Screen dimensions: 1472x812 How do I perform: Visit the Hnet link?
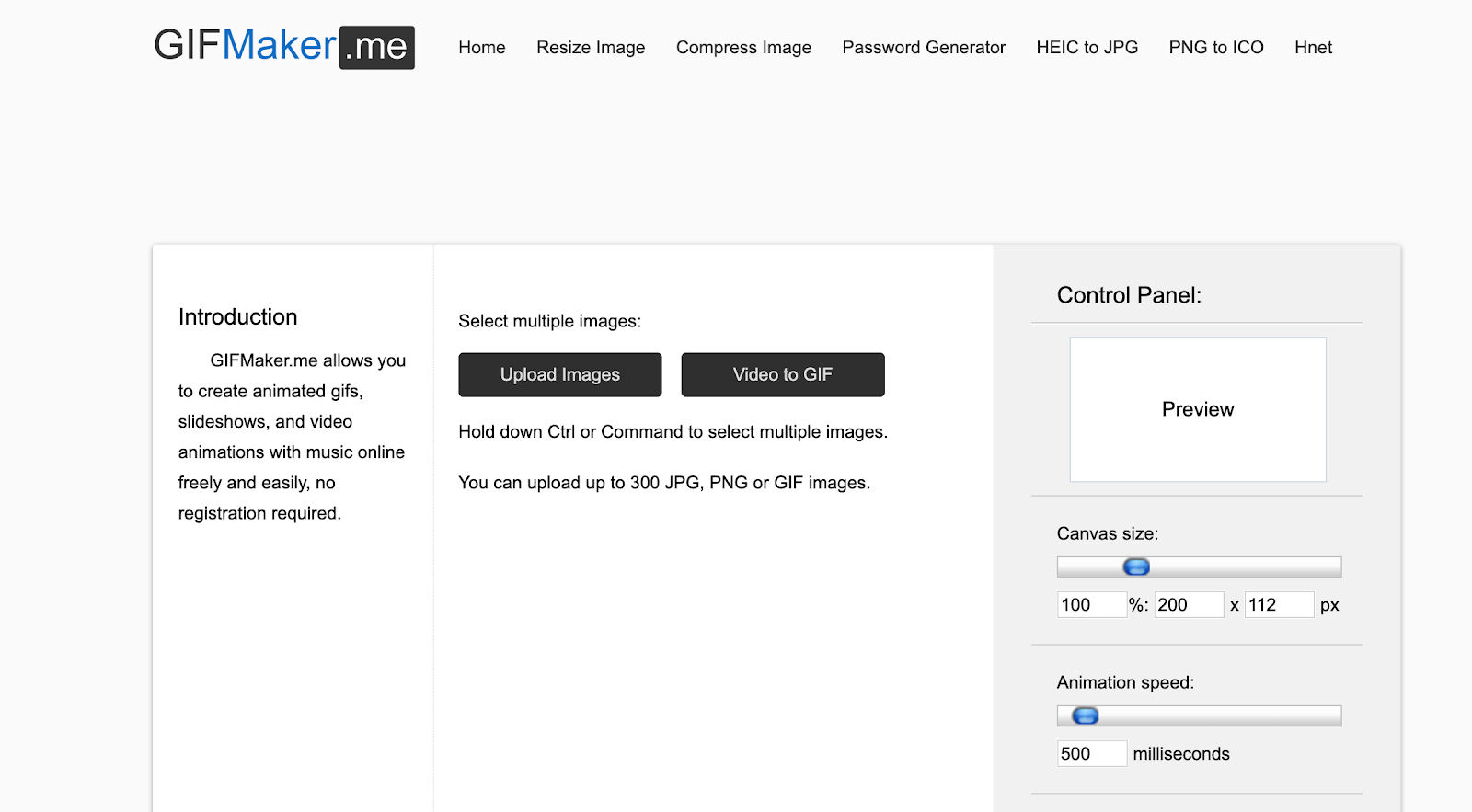pyautogui.click(x=1313, y=48)
